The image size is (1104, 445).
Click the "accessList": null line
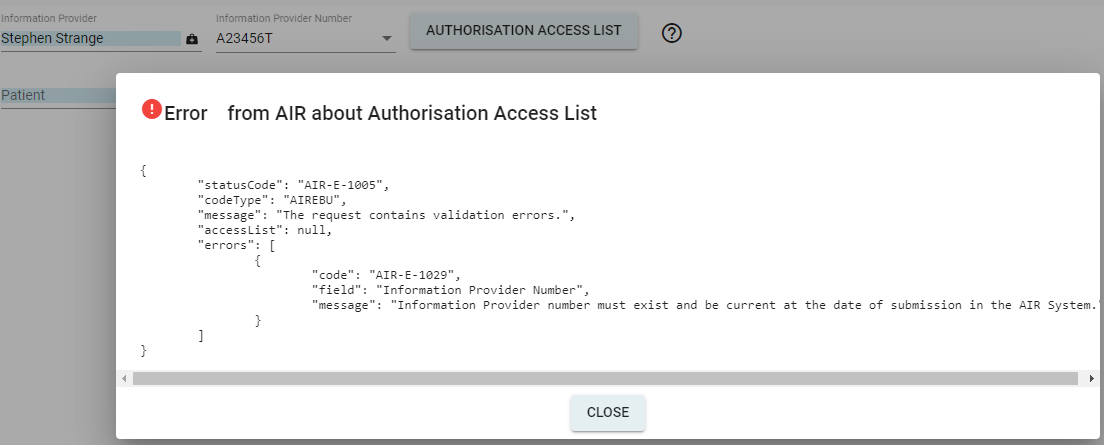(265, 230)
